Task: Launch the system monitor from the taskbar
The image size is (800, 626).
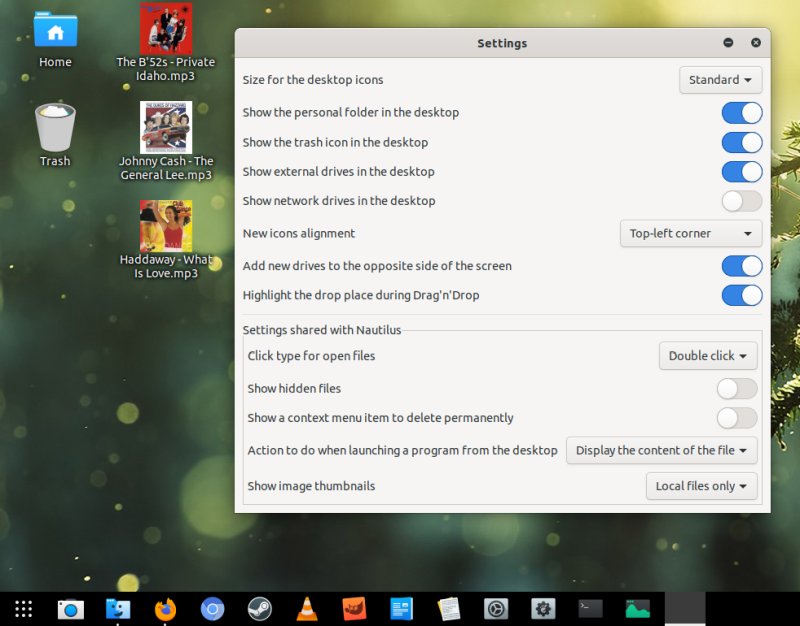Action: coord(636,608)
